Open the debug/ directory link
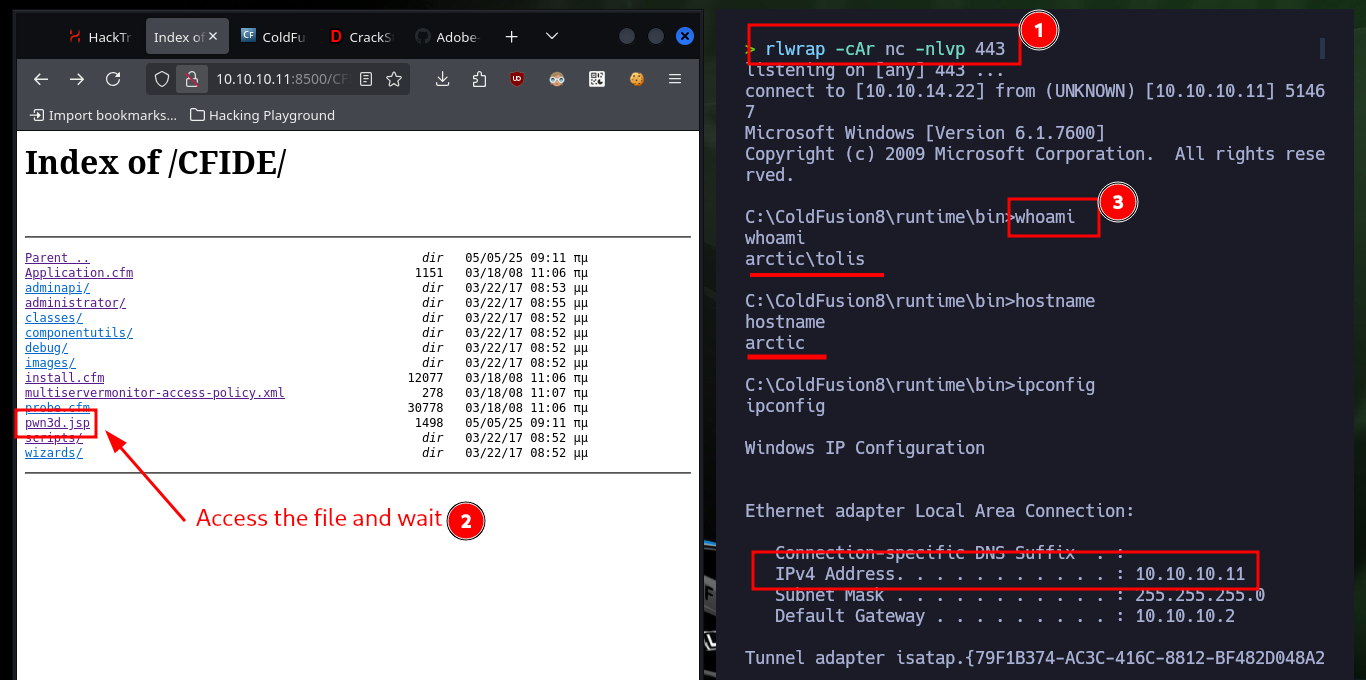Screen dimensions: 1366x680 click(46, 348)
